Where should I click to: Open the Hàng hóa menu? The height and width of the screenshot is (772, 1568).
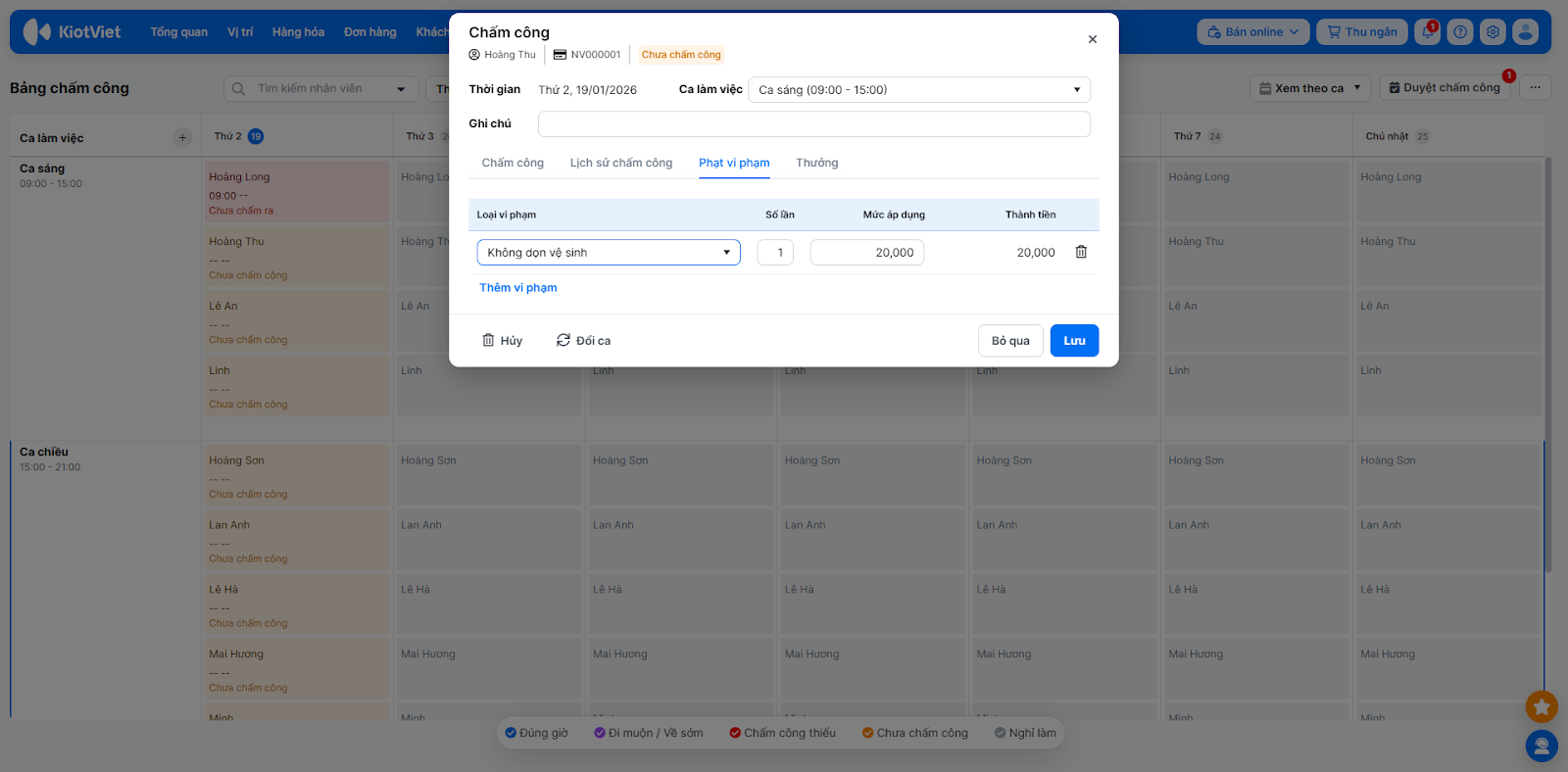[x=298, y=32]
